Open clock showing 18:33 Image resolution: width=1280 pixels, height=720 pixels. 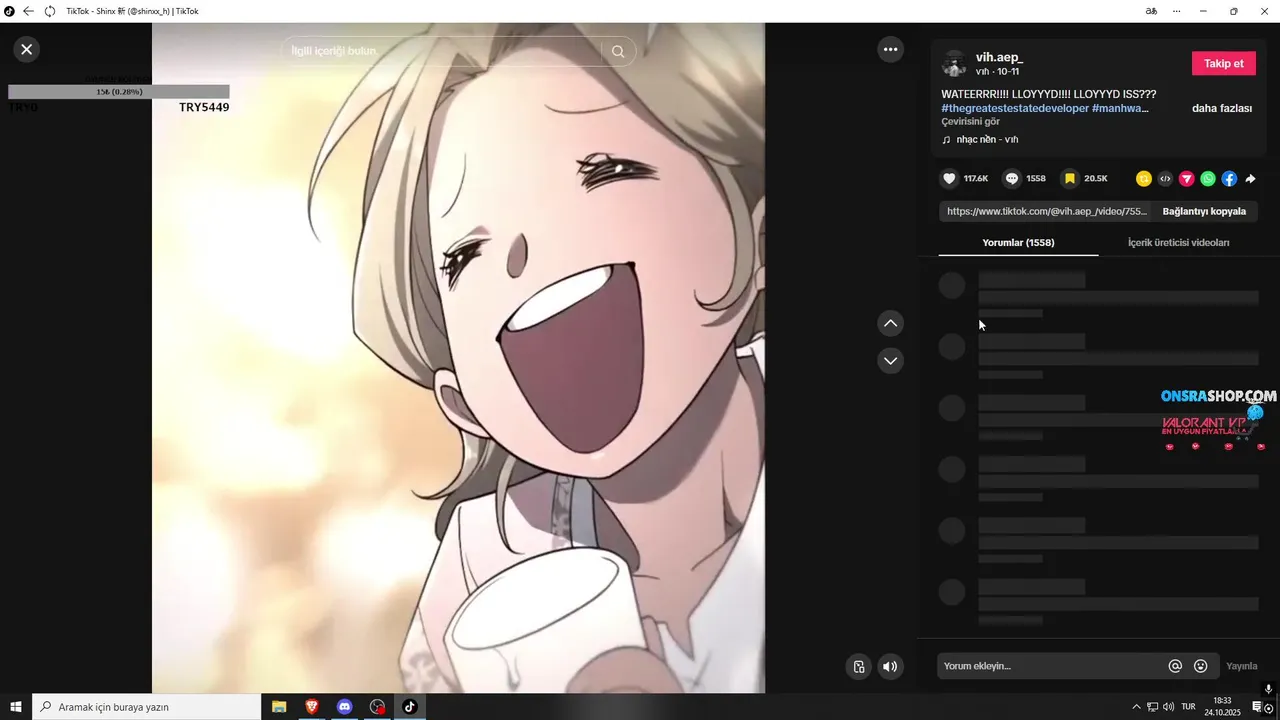[x=1222, y=707]
